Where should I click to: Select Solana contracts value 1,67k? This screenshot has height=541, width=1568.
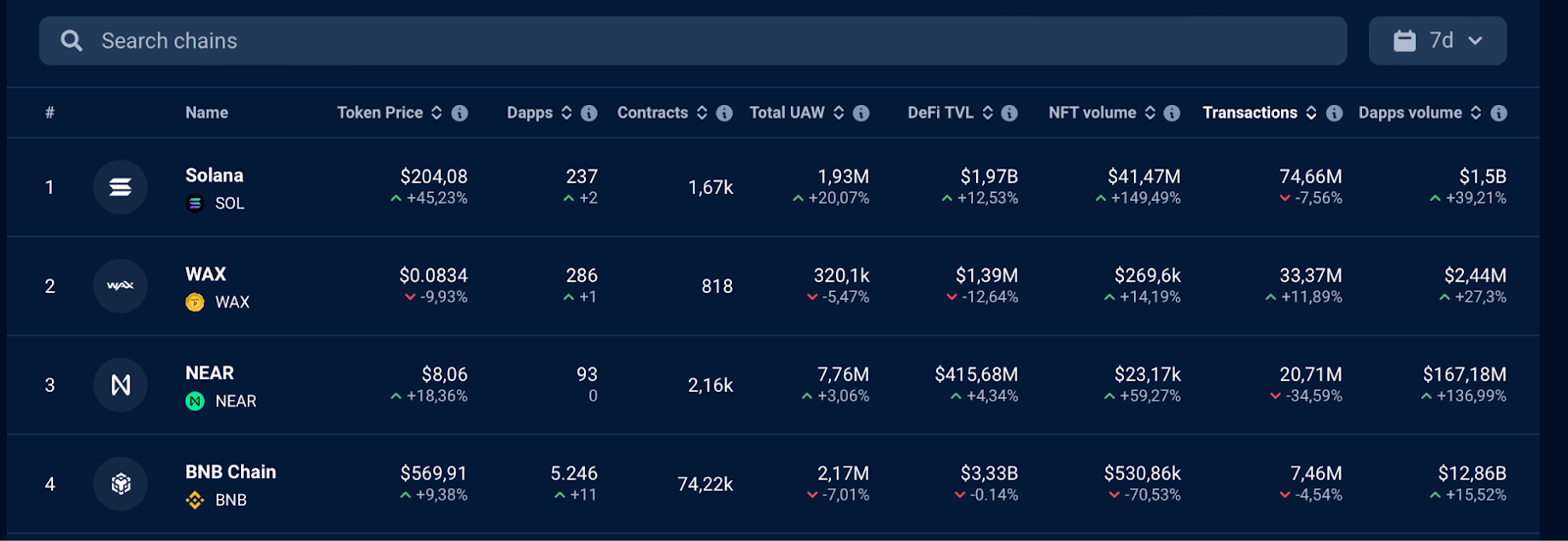coord(710,187)
